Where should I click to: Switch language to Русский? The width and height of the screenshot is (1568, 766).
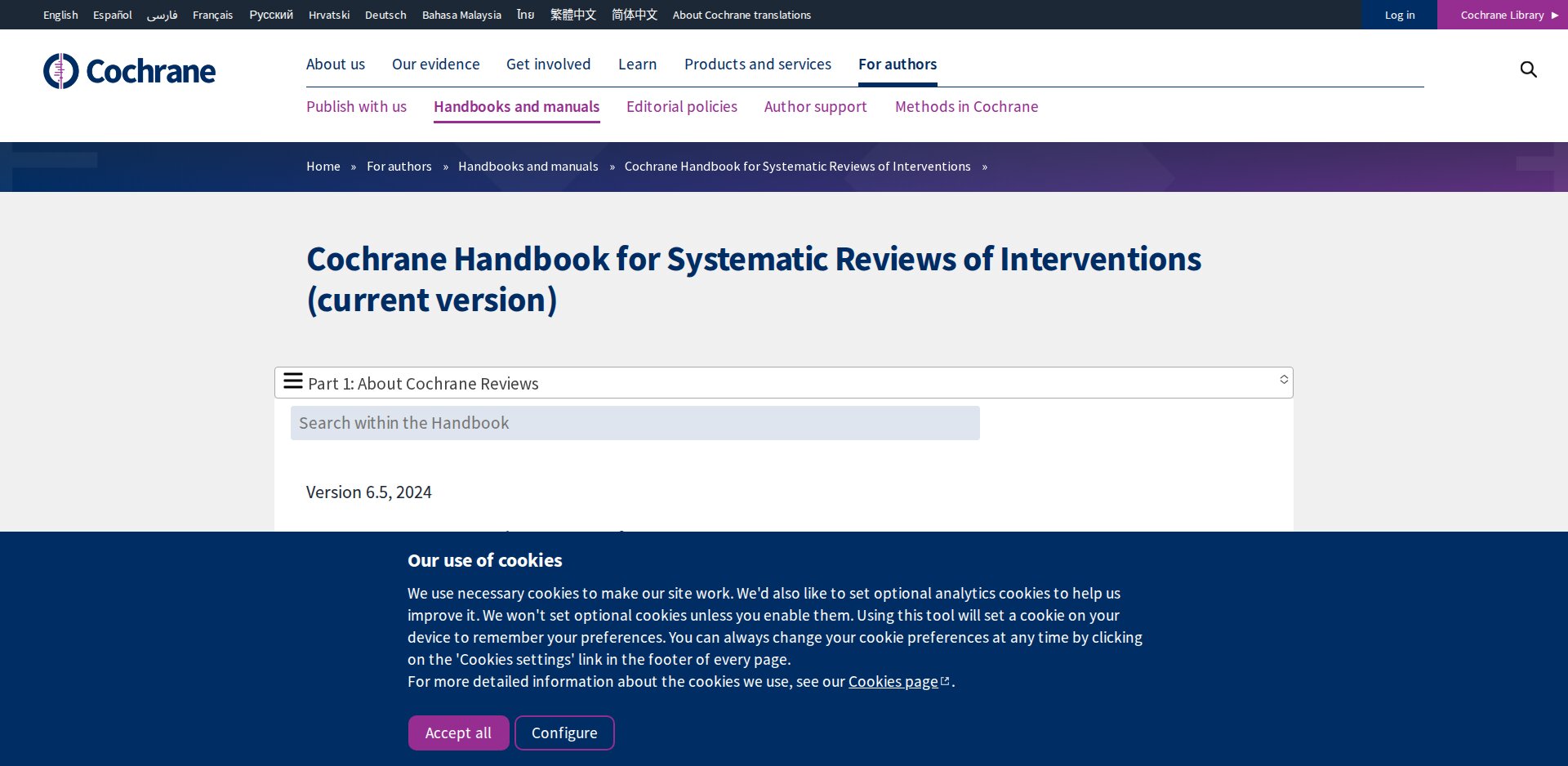pyautogui.click(x=271, y=15)
